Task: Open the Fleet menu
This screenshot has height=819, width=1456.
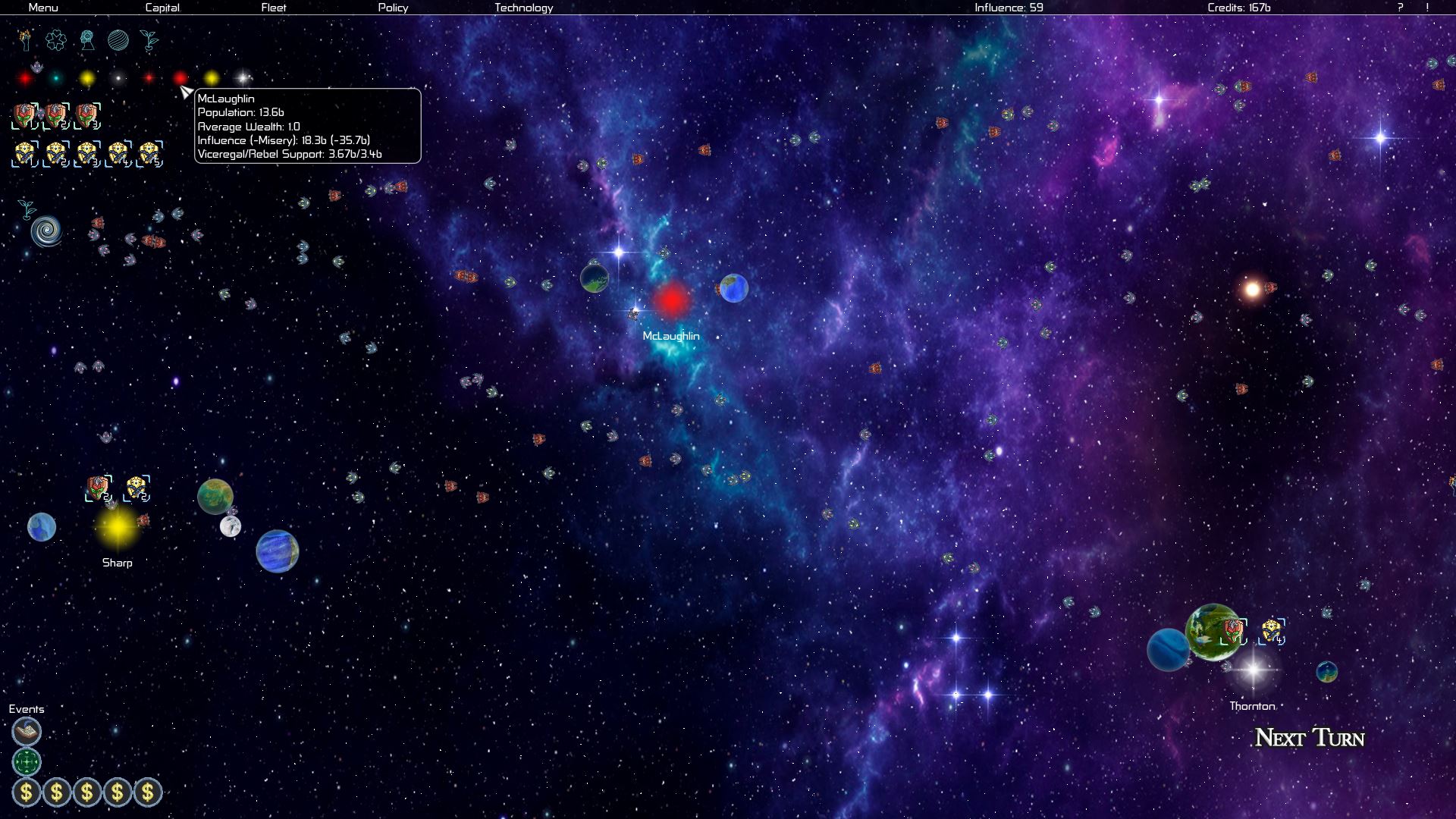Action: [274, 8]
